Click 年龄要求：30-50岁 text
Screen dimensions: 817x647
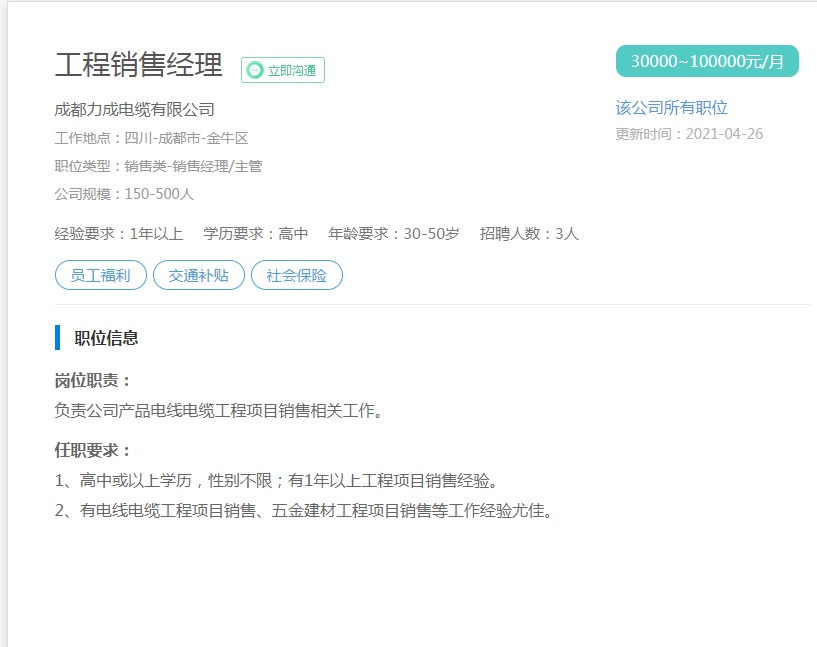tap(394, 233)
